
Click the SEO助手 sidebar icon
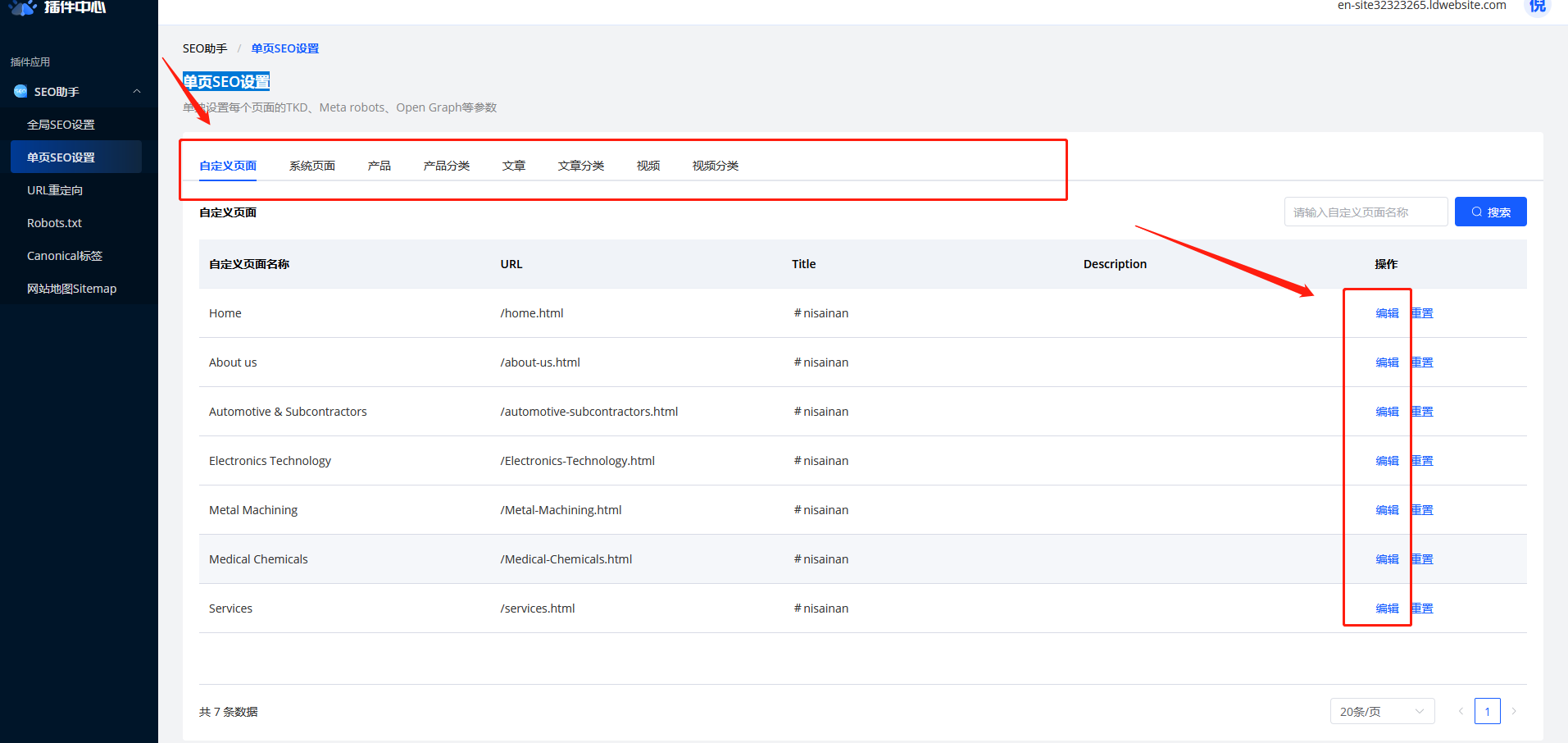coord(20,91)
